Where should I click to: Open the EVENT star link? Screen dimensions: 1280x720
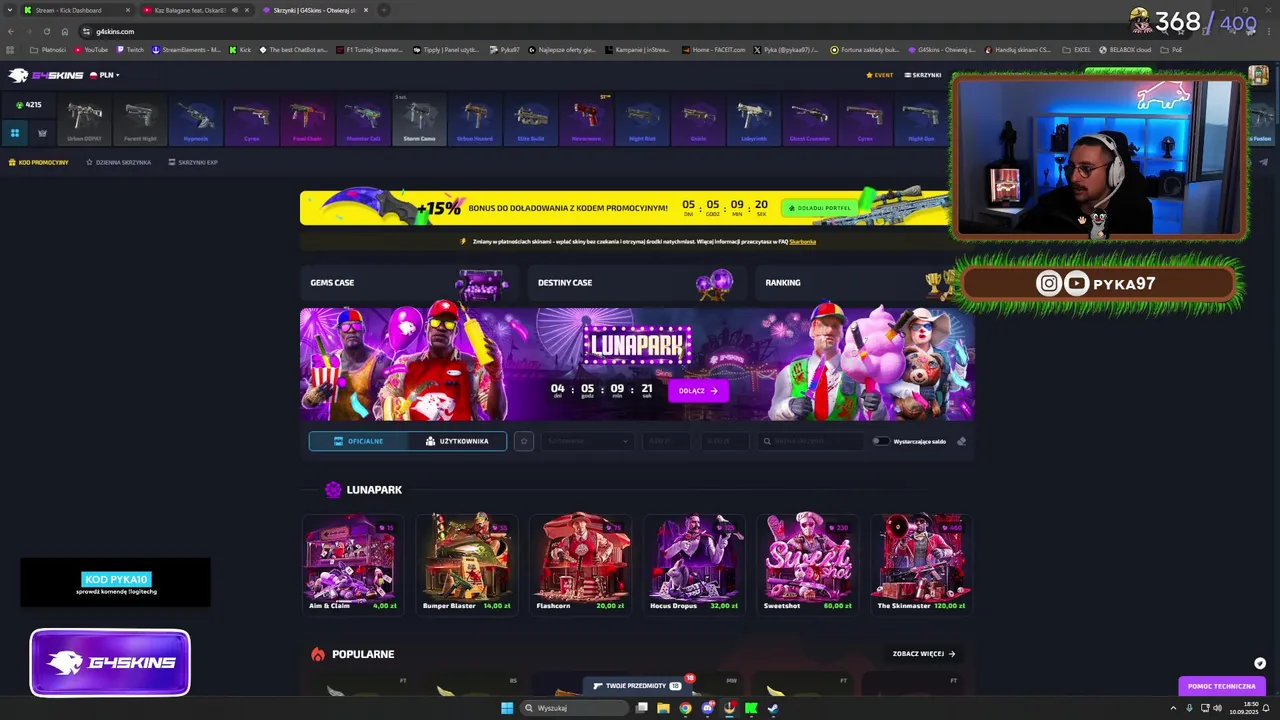pos(880,75)
